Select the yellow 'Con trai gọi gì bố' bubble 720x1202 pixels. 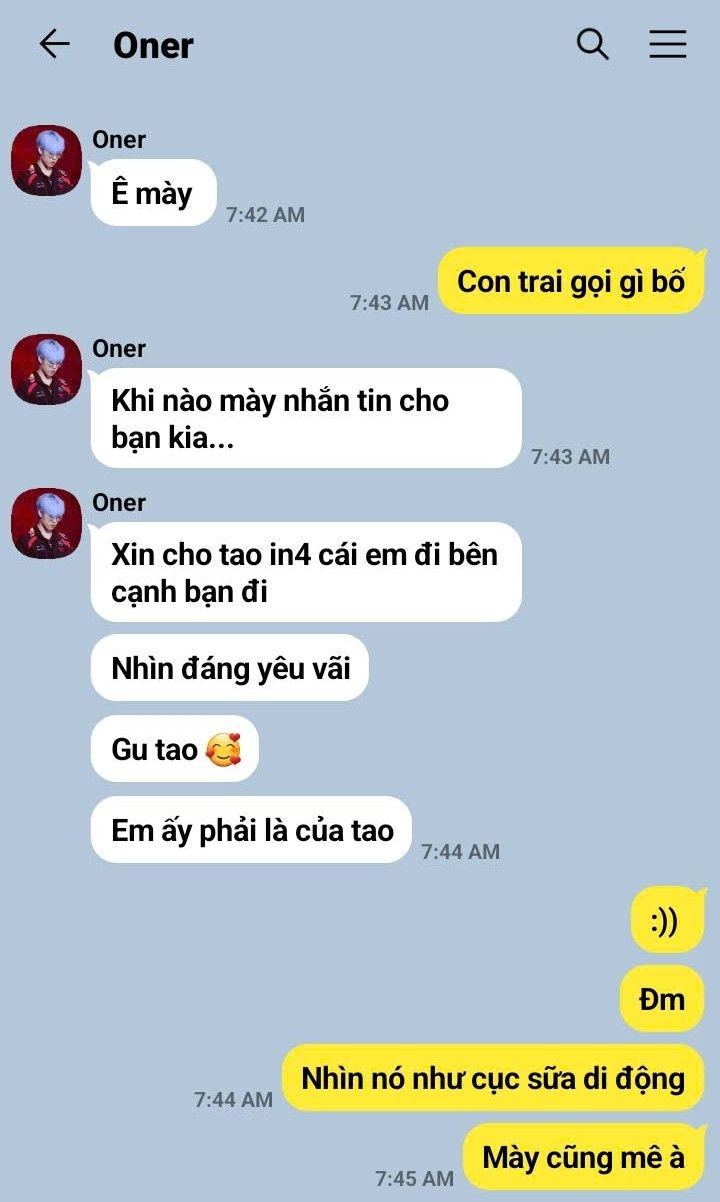pyautogui.click(x=571, y=281)
